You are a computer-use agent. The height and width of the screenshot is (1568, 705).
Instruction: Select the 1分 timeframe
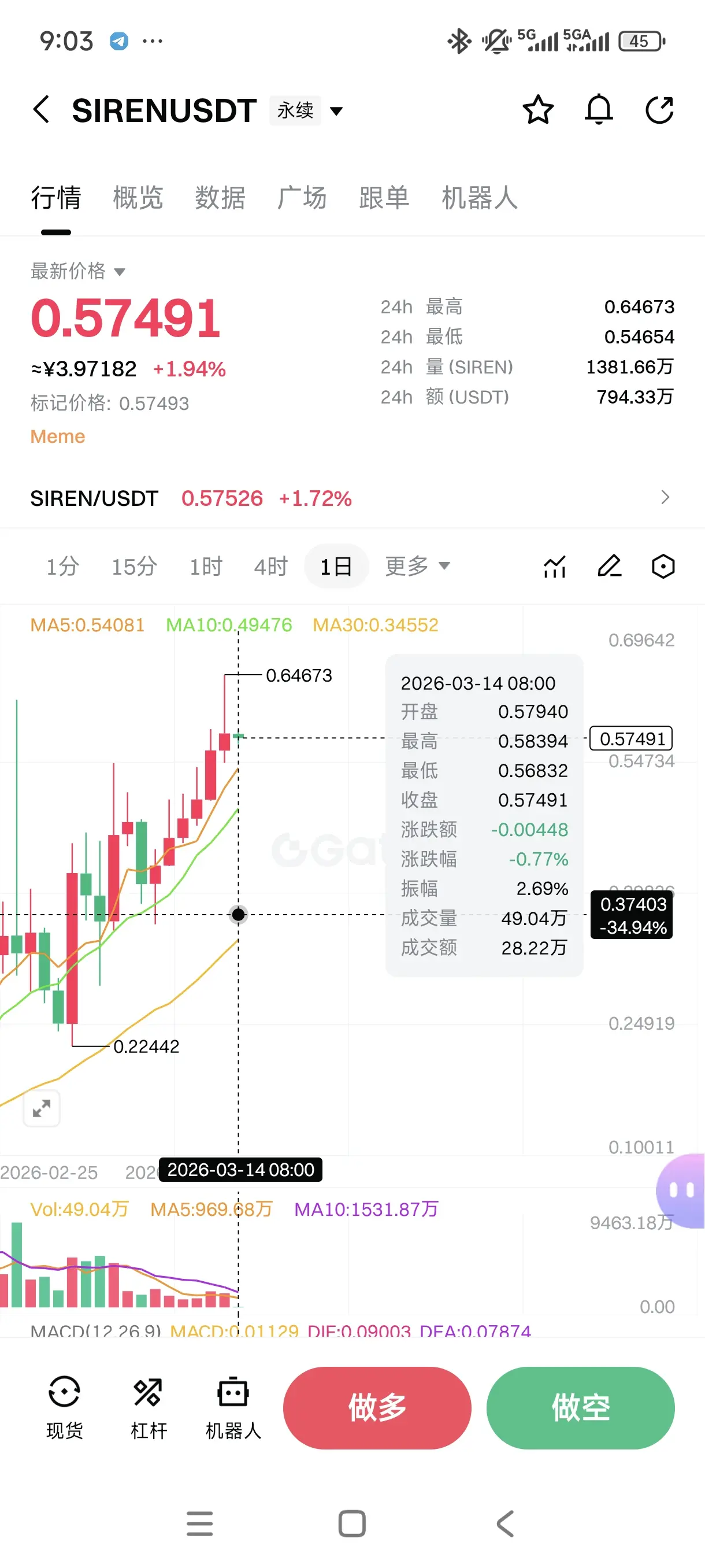click(62, 566)
